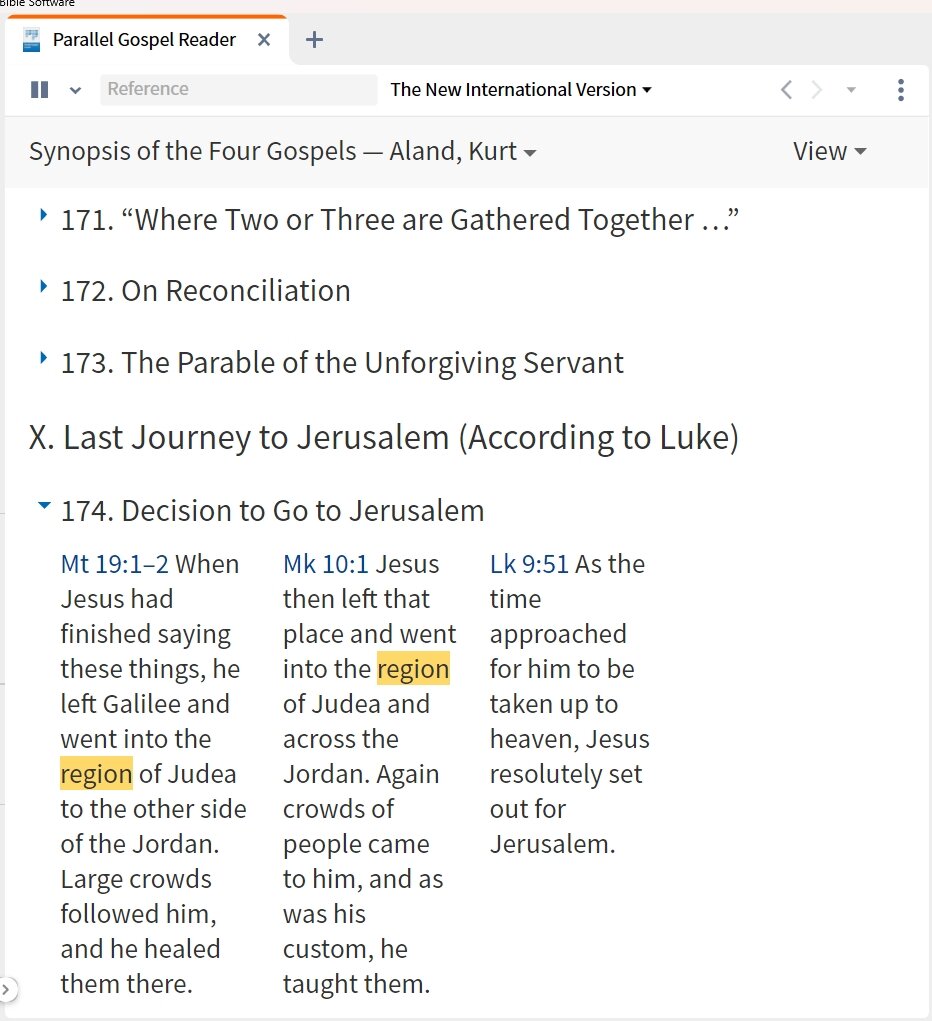Image resolution: width=932 pixels, height=1021 pixels.
Task: Open the Synopsis of the Four Gospels selector
Action: point(282,151)
